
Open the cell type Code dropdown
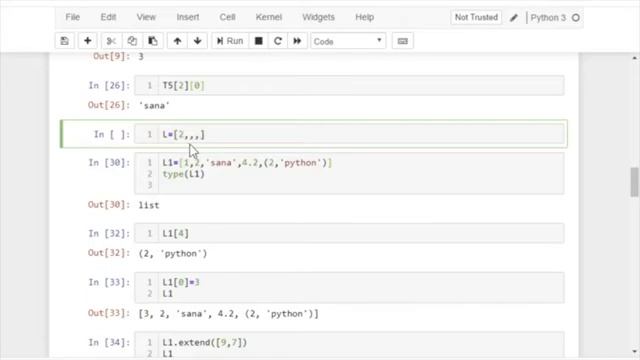pos(348,41)
